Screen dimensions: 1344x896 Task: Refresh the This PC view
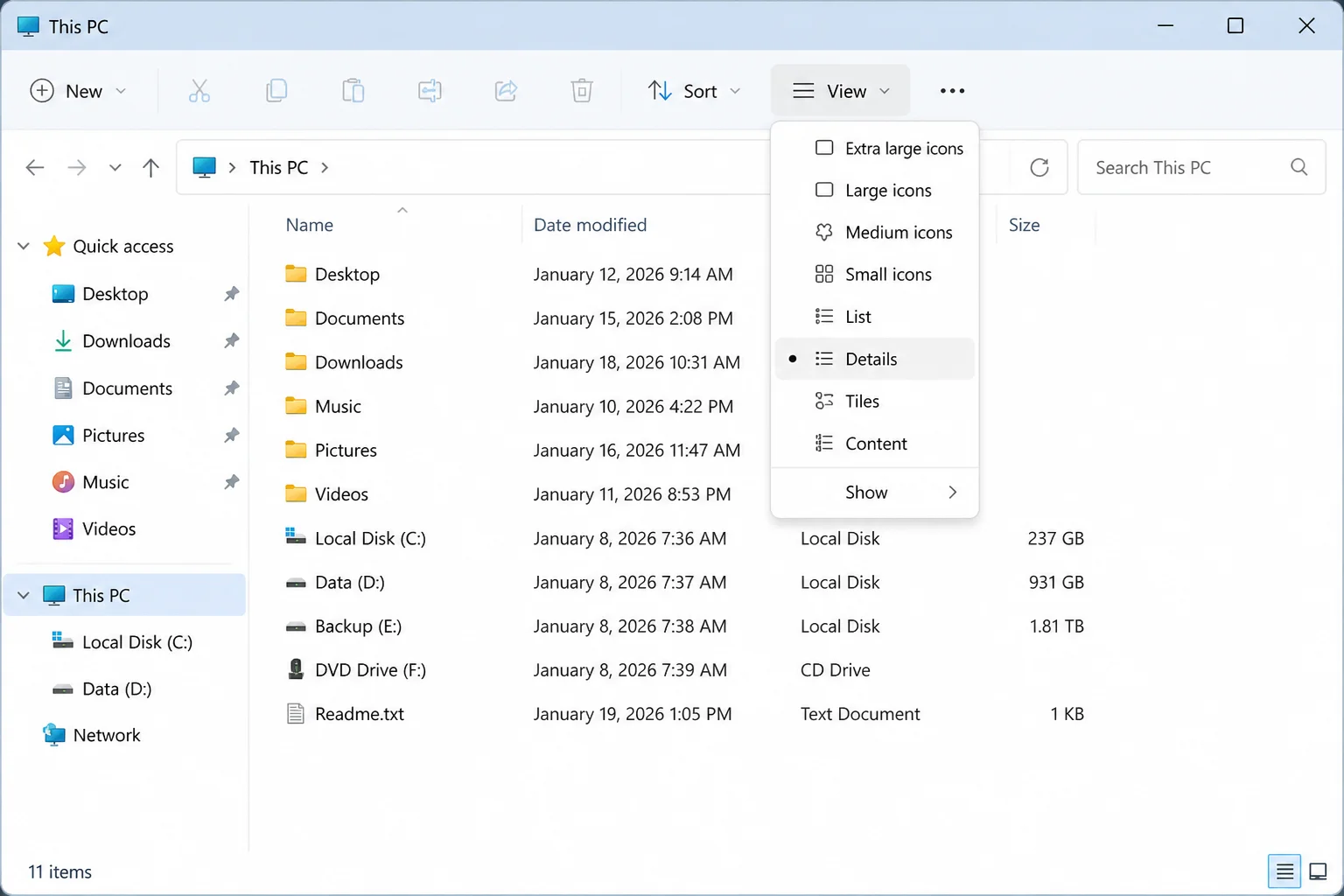click(x=1039, y=167)
